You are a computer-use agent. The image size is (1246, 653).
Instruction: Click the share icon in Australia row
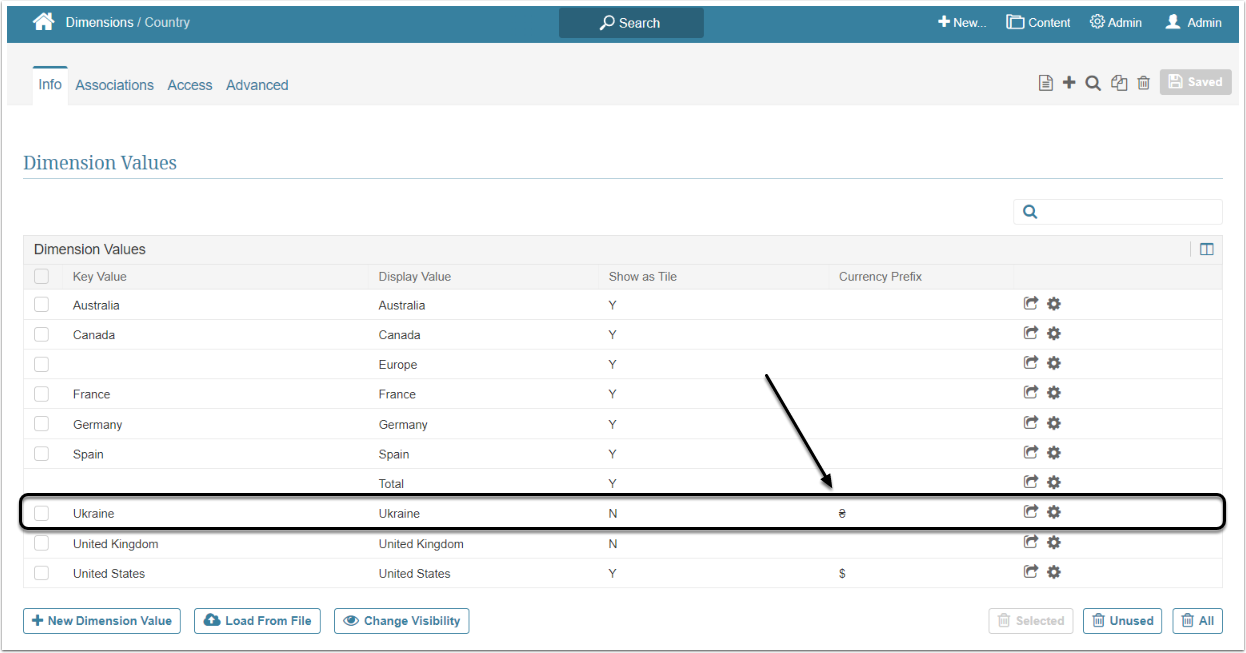[1030, 304]
